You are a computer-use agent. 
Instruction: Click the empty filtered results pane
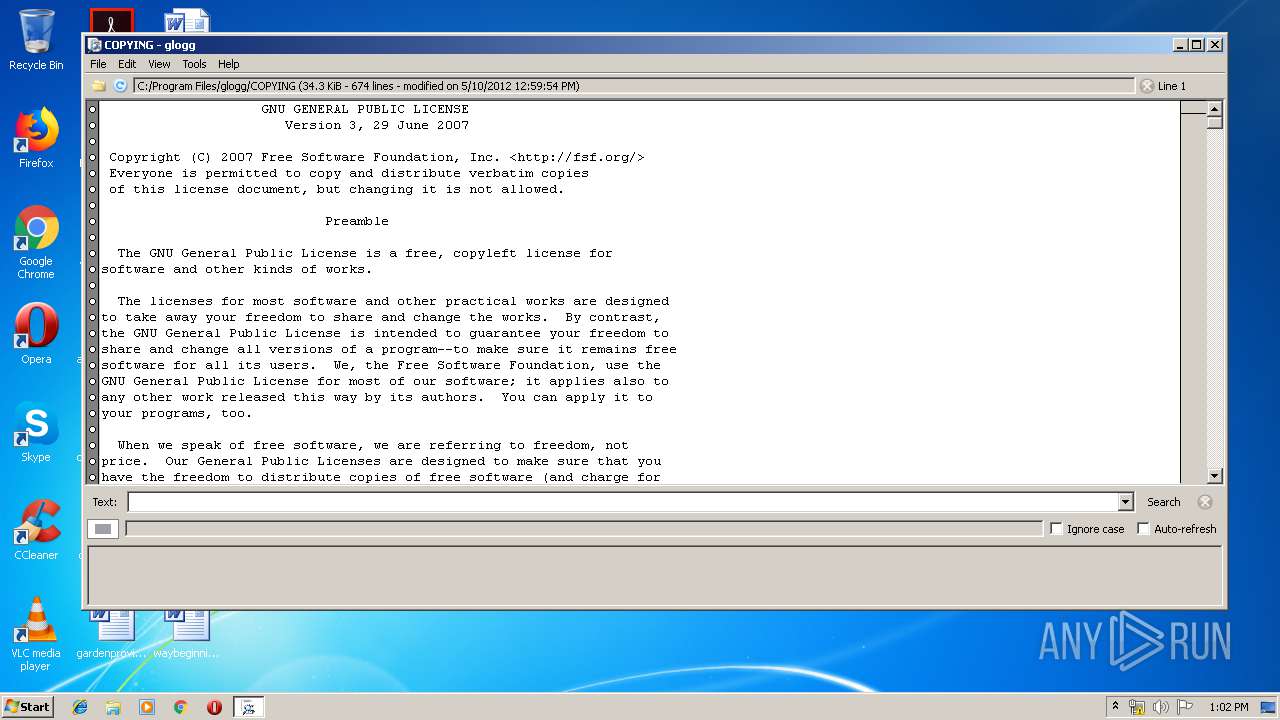pyautogui.click(x=655, y=574)
